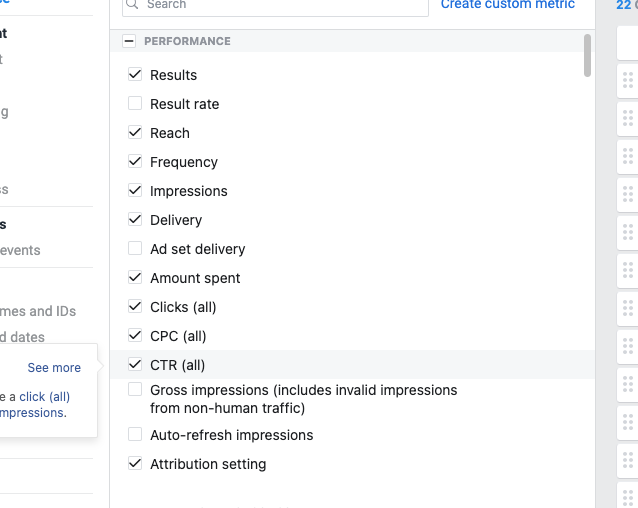
Task: Click See more in the tooltip
Action: (54, 368)
